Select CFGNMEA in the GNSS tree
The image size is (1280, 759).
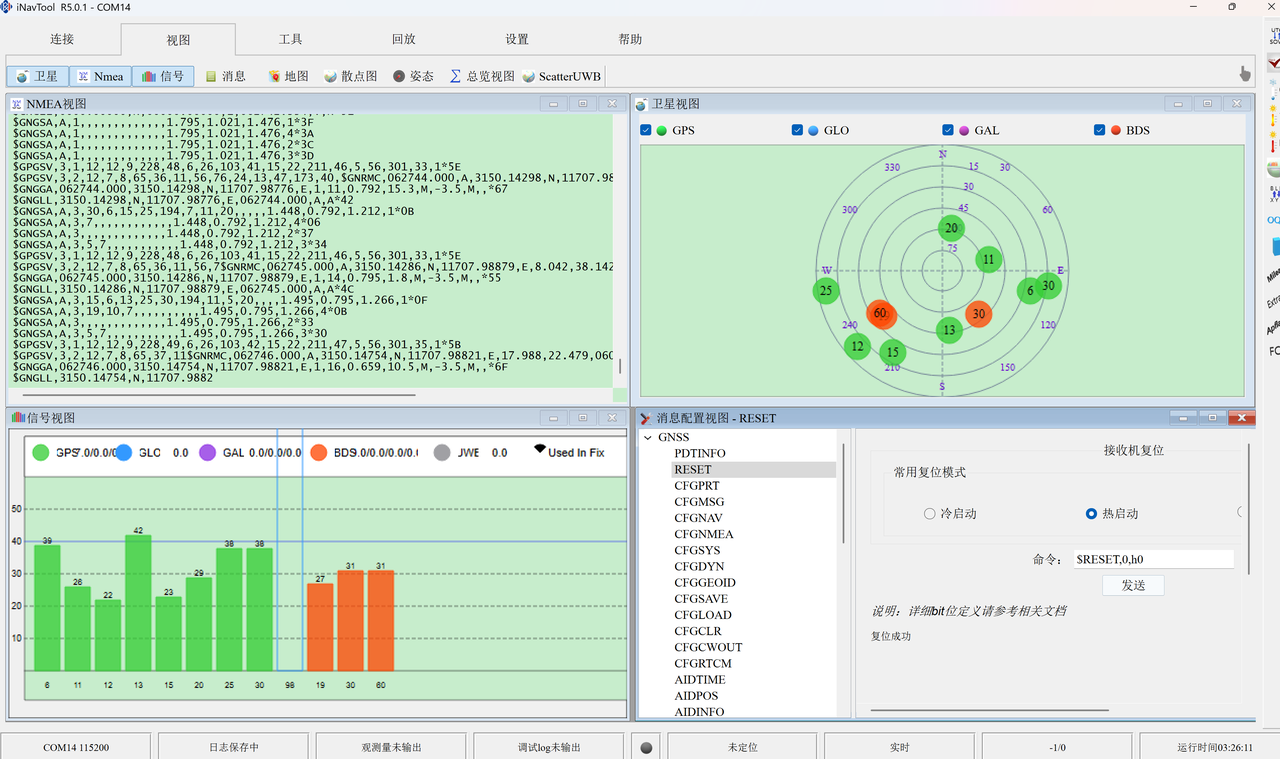point(703,534)
